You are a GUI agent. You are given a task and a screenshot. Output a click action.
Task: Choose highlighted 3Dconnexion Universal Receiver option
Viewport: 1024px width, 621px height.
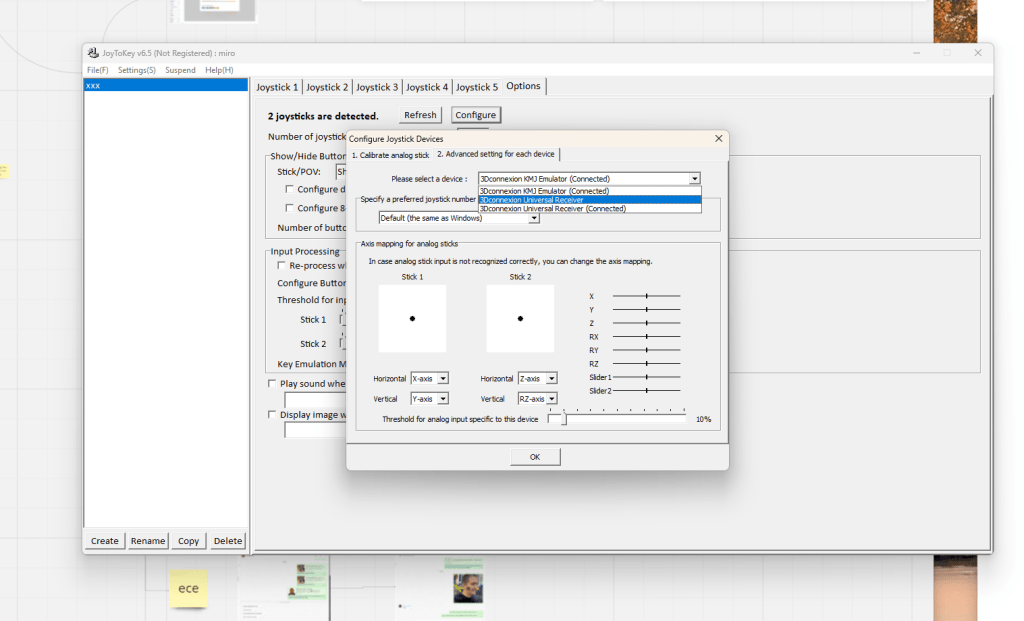[x=590, y=200]
